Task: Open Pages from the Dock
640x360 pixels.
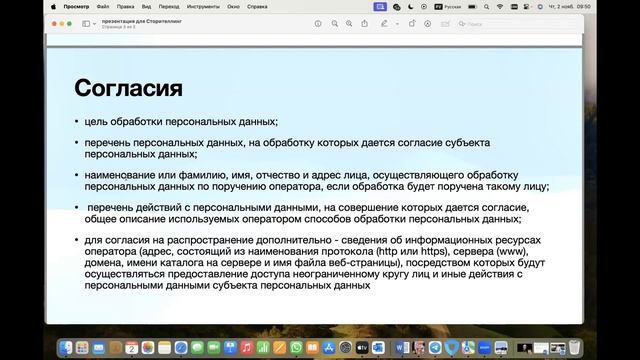Action: tap(280, 348)
